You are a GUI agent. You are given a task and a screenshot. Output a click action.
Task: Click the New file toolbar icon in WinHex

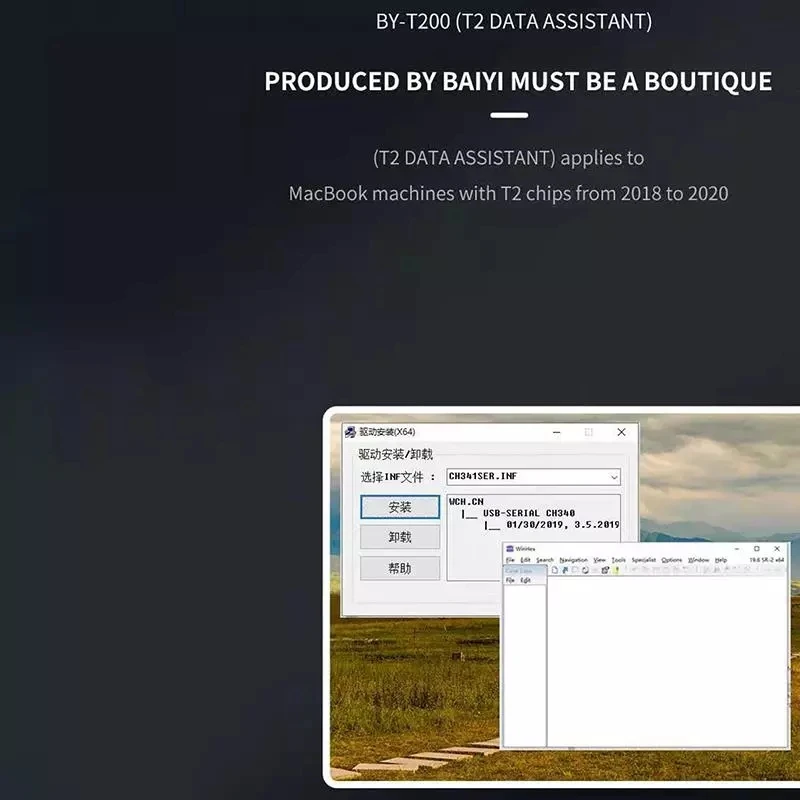555,570
